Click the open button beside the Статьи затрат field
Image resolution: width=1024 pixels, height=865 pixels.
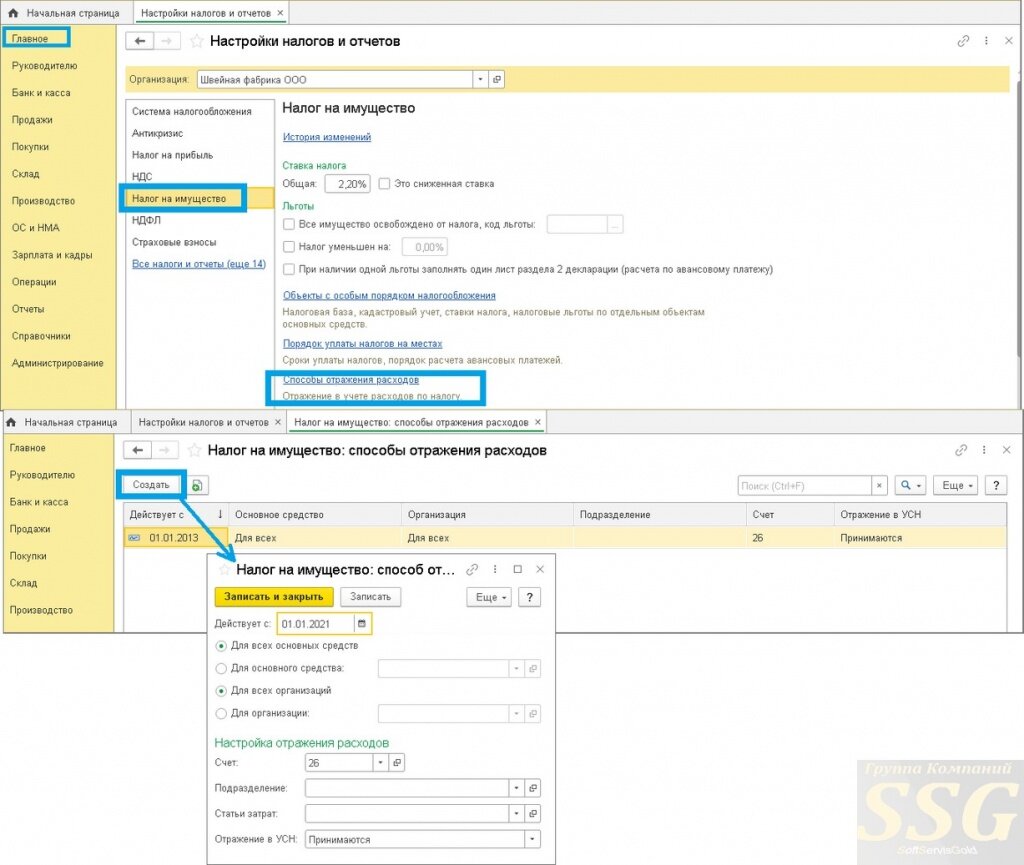pyautogui.click(x=533, y=813)
